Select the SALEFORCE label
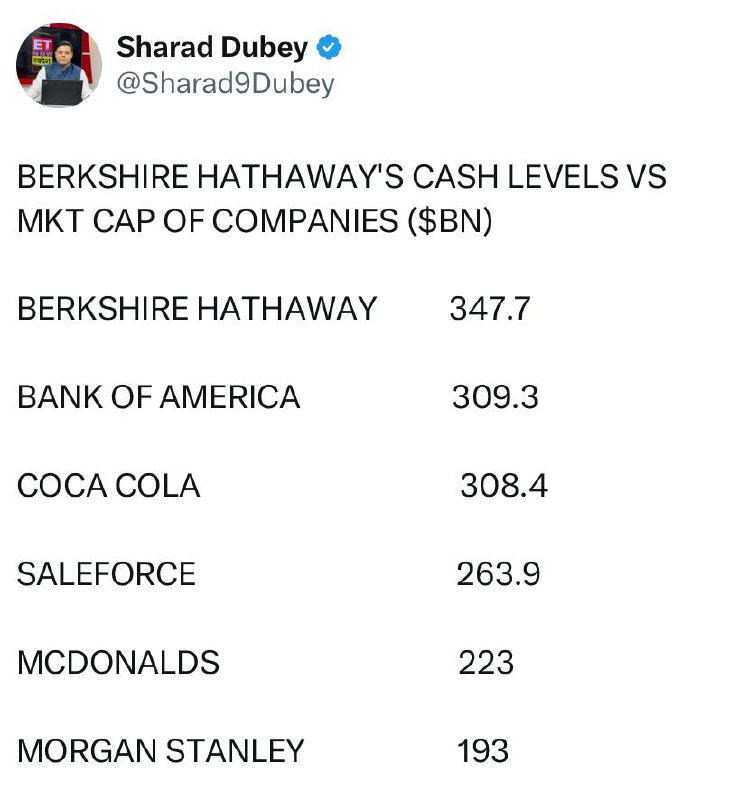748x800 pixels. [x=106, y=574]
